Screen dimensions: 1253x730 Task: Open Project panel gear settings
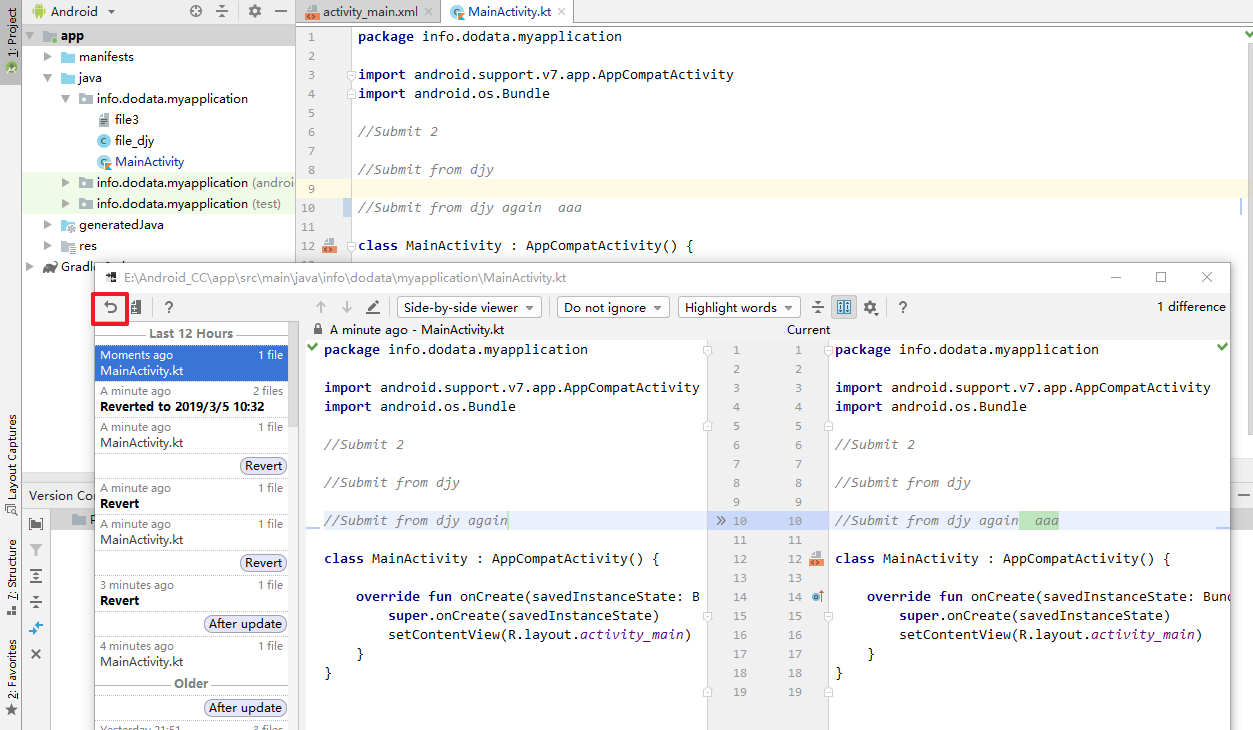pos(255,11)
